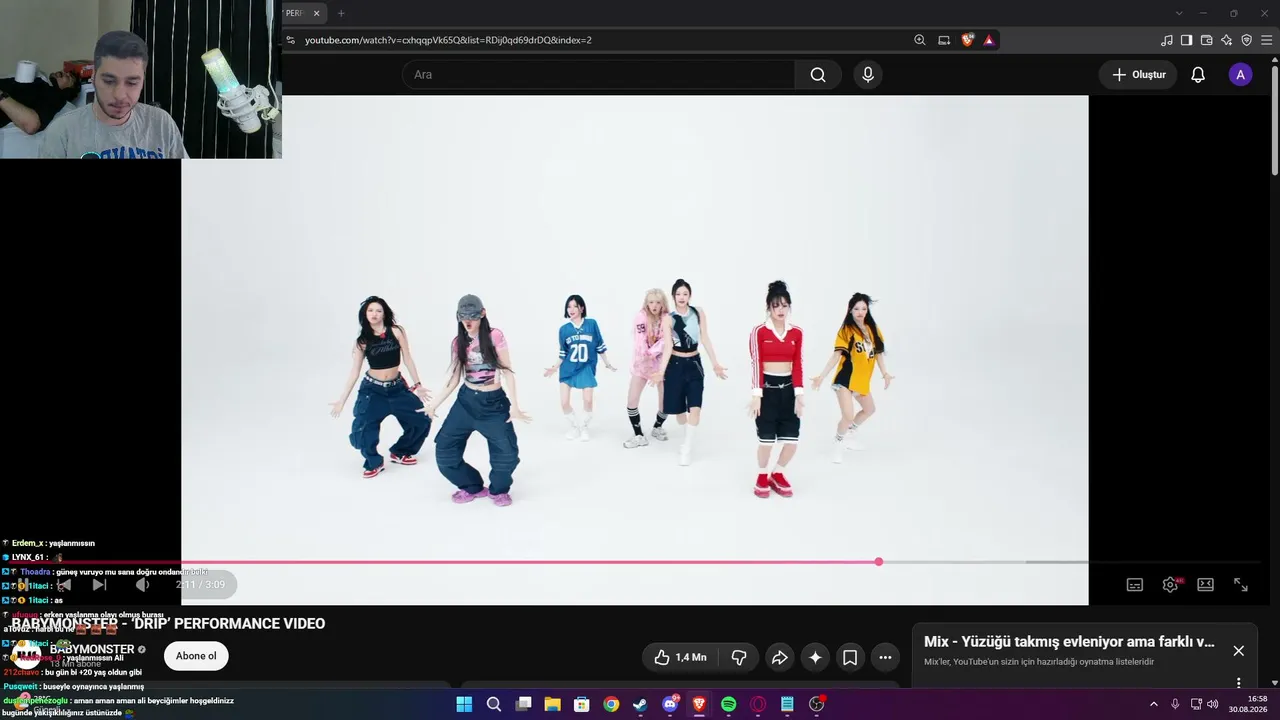Open Windows Start menu
The width and height of the screenshot is (1280, 720).
tap(464, 704)
